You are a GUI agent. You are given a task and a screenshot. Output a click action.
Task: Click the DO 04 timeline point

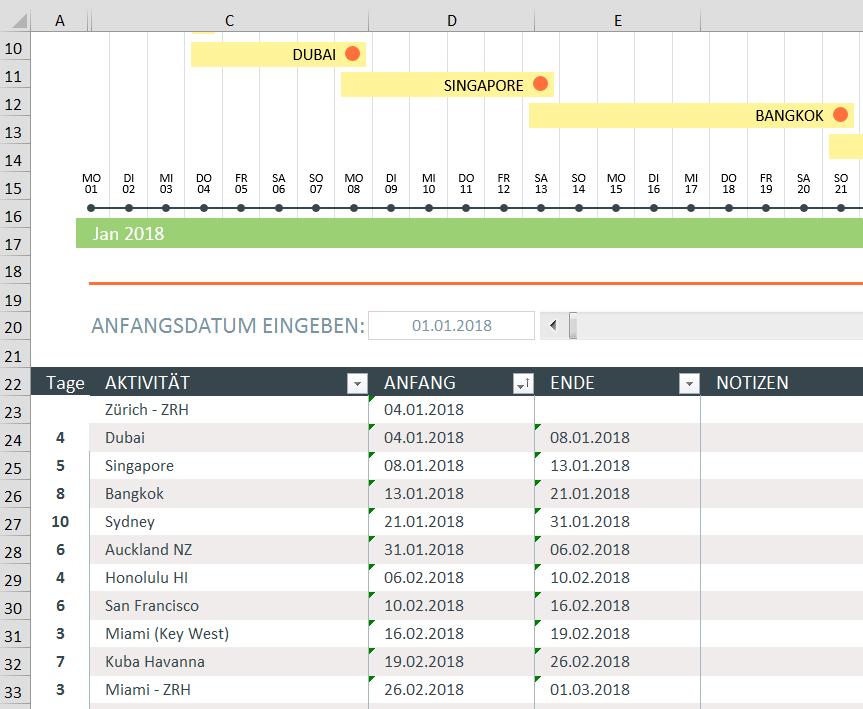coord(204,208)
